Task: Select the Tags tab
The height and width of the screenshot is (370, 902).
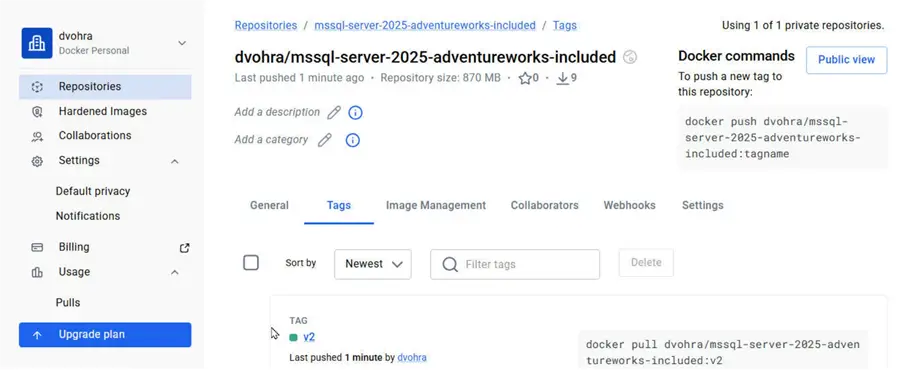Action: (339, 205)
